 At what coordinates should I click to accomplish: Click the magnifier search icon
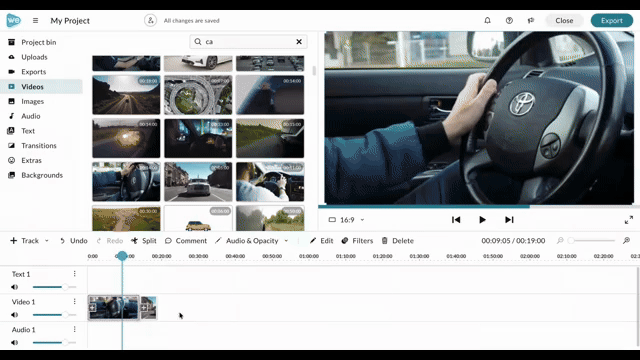(198, 42)
